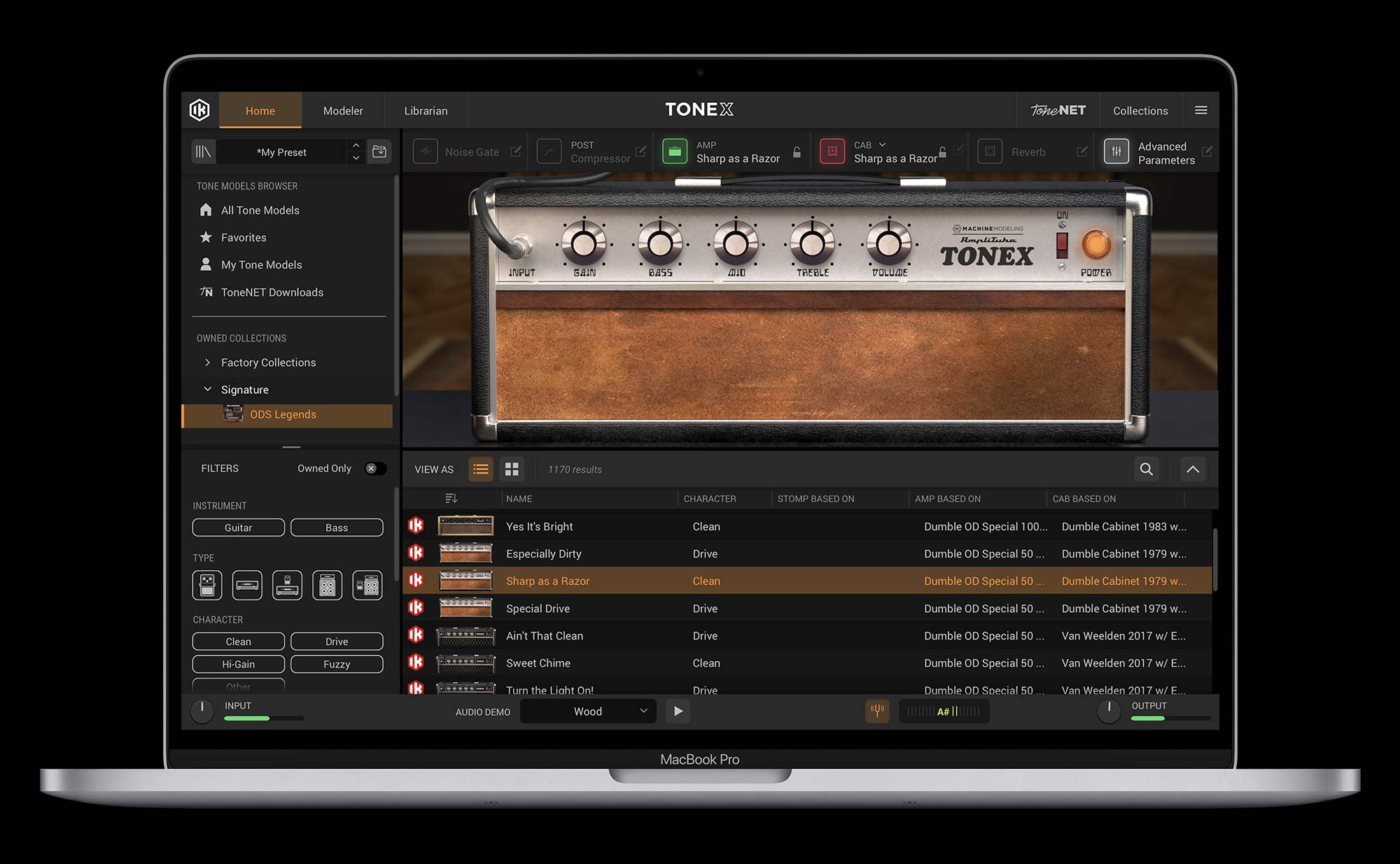Image resolution: width=1400 pixels, height=864 pixels.
Task: Filter by Drive character
Action: (x=337, y=642)
